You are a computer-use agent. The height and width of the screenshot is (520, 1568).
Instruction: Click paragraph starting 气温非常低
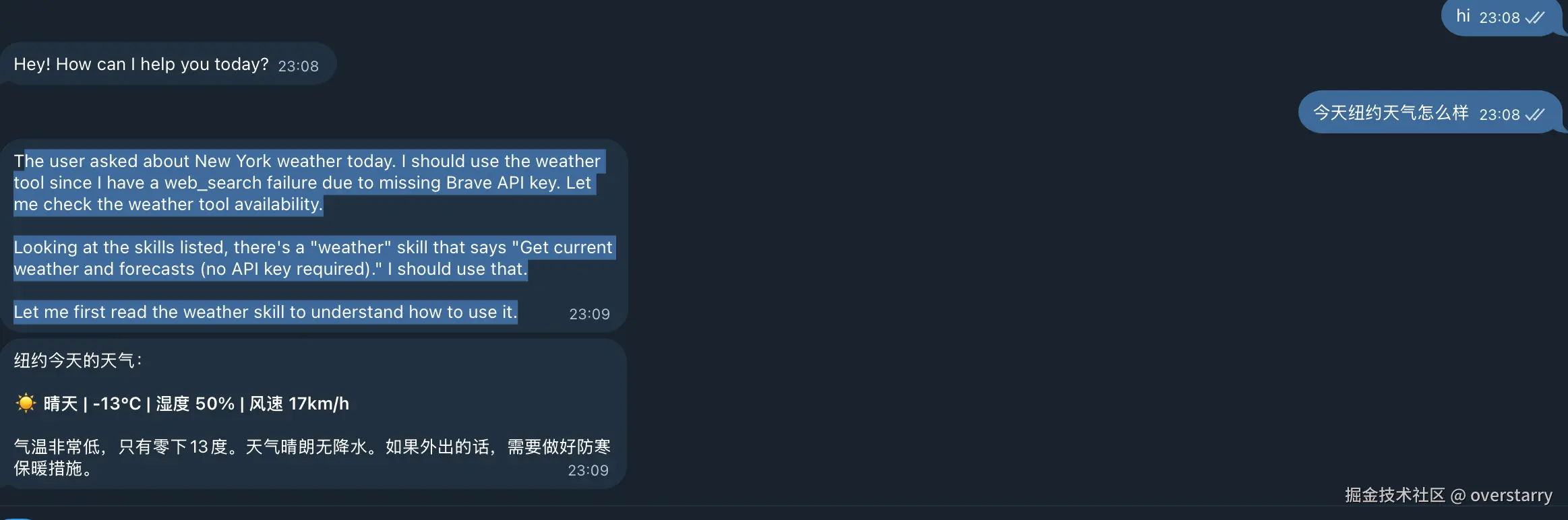pos(312,457)
